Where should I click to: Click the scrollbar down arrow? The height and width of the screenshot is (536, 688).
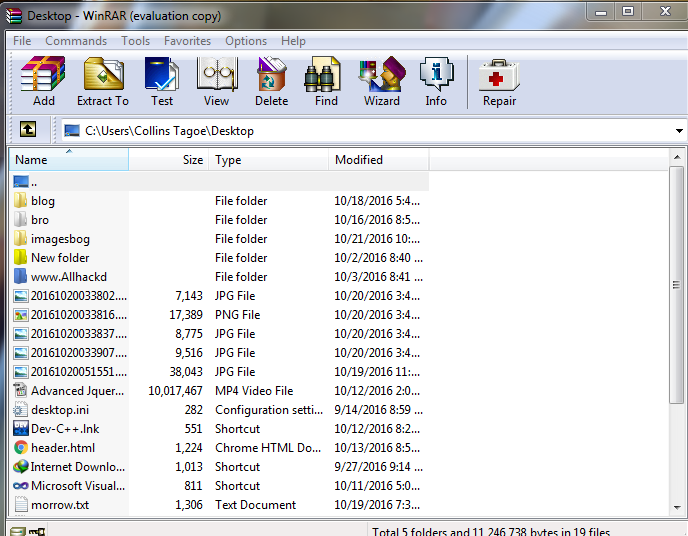tap(677, 507)
